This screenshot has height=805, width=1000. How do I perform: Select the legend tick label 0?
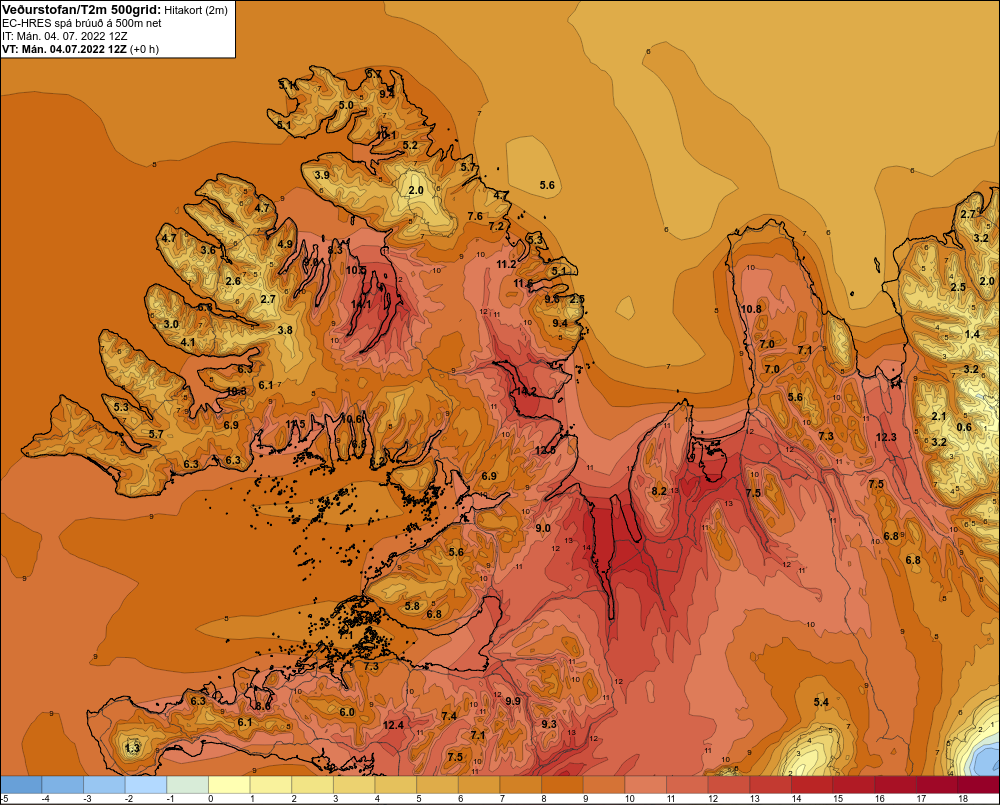pos(211,799)
